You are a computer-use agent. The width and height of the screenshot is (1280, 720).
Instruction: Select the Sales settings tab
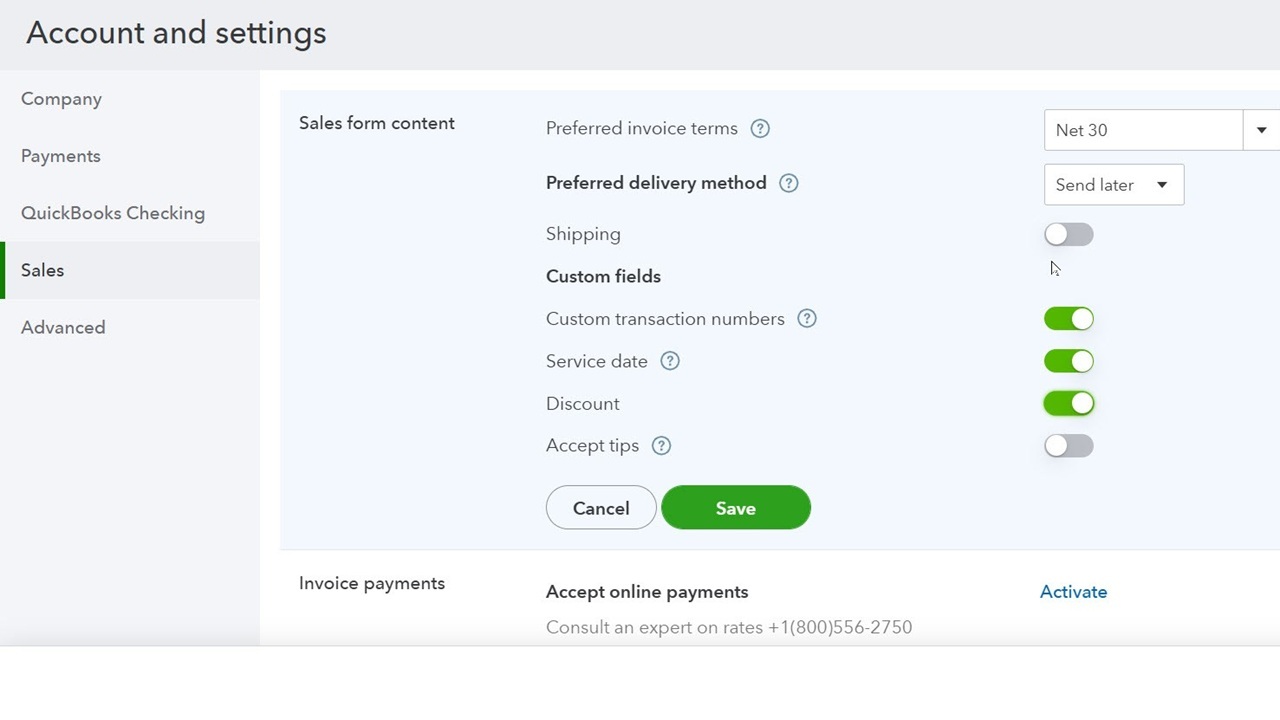coord(130,270)
